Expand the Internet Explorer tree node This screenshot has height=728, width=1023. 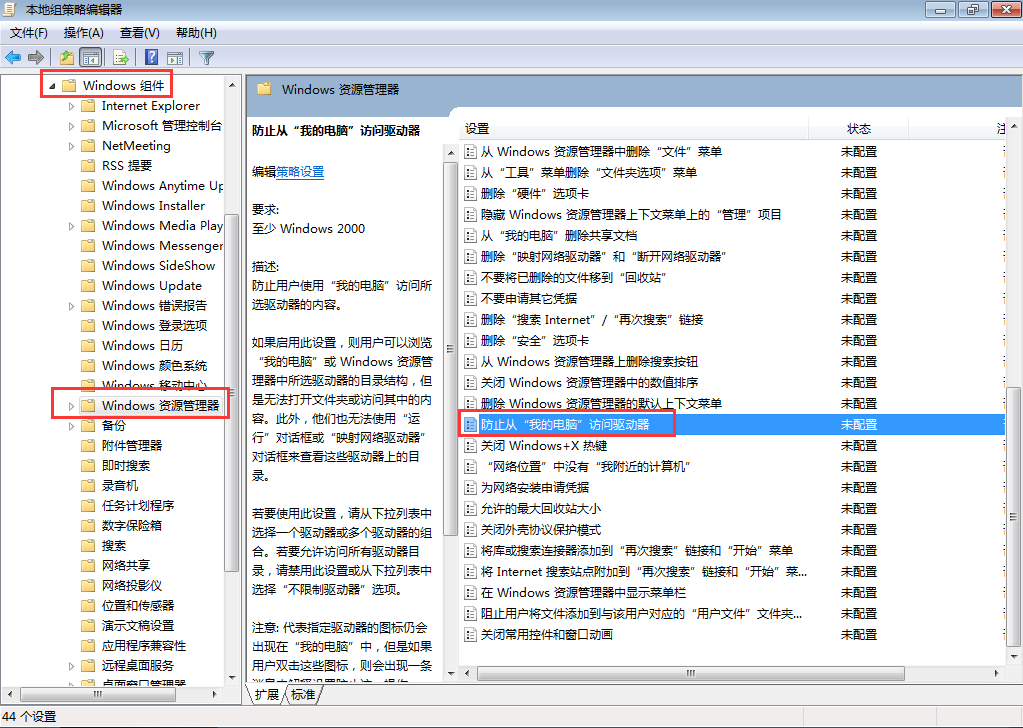point(70,105)
